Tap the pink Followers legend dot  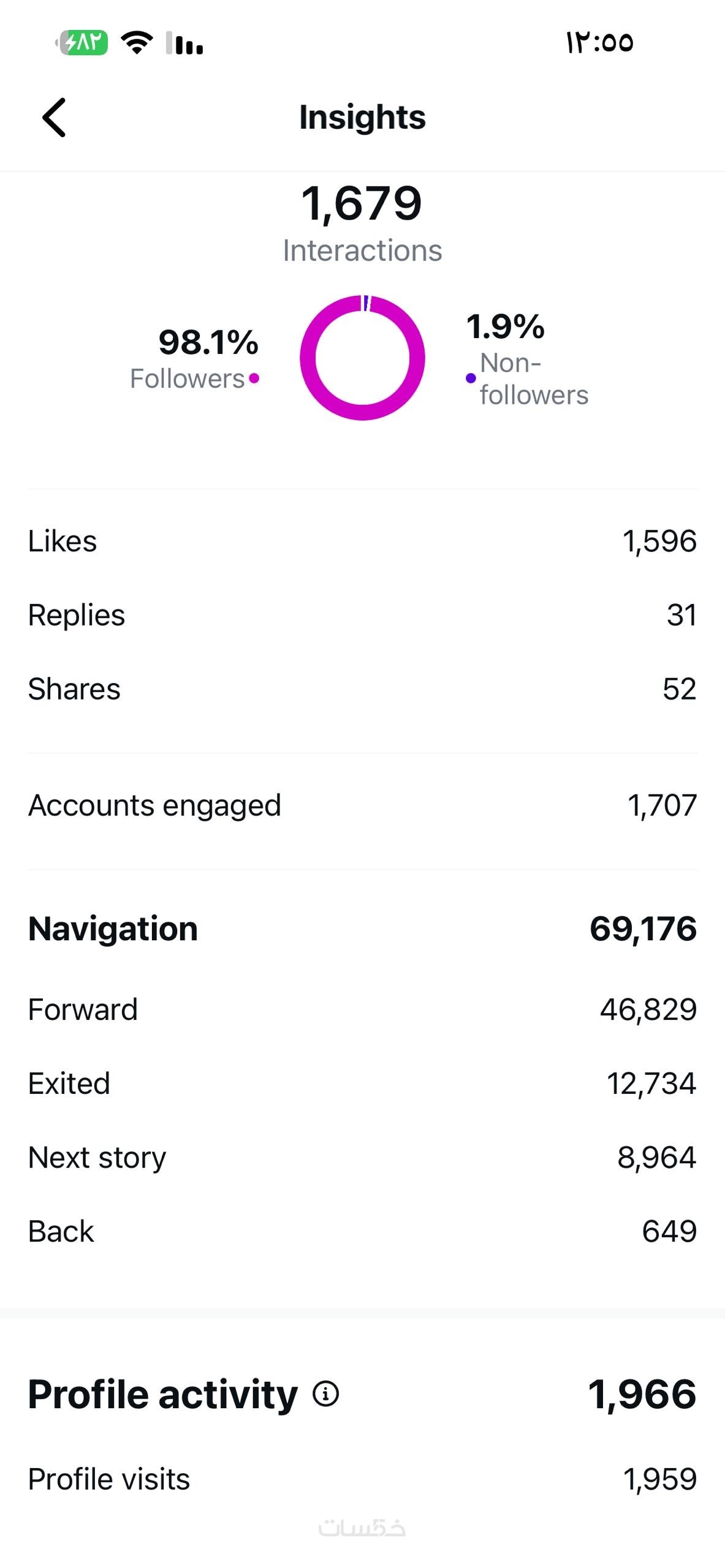(x=254, y=379)
